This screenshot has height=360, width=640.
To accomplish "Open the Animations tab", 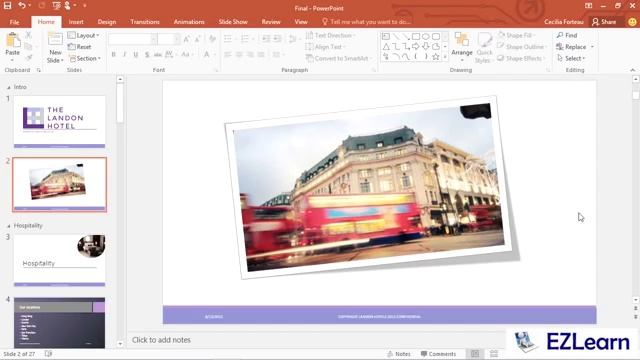I will (189, 22).
